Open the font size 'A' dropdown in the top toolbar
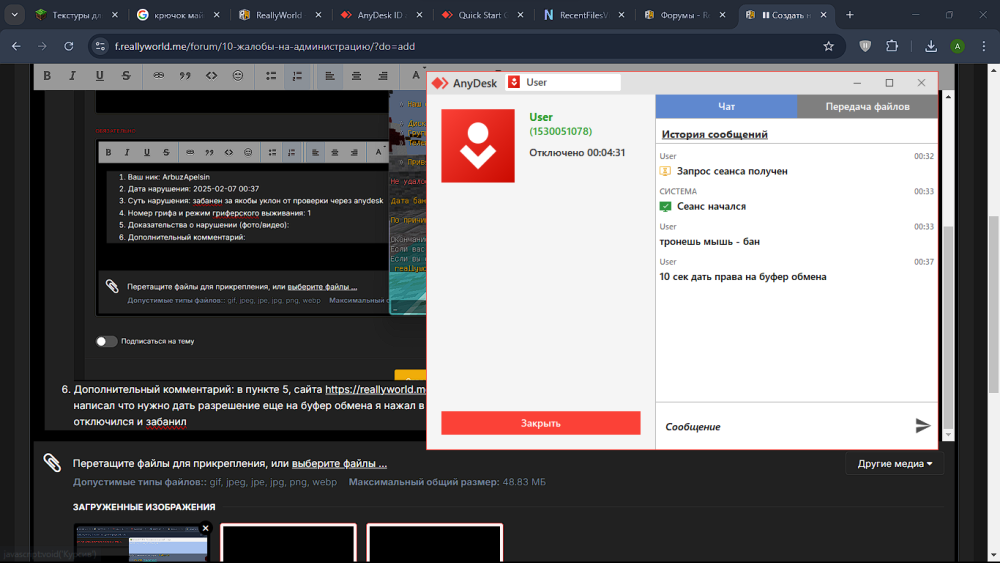1000x563 pixels. click(x=416, y=76)
